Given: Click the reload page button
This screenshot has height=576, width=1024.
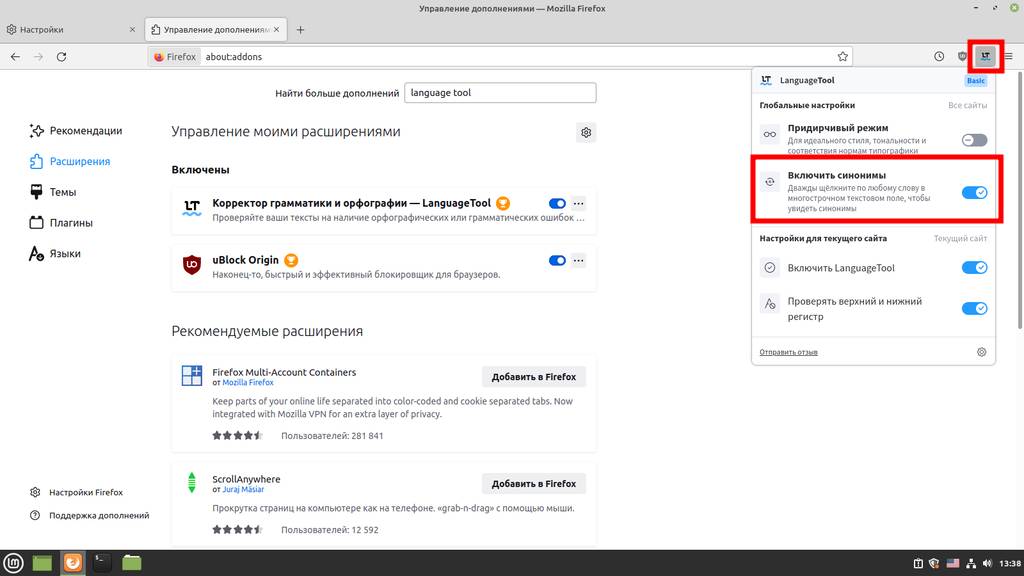Looking at the screenshot, I should pos(62,57).
